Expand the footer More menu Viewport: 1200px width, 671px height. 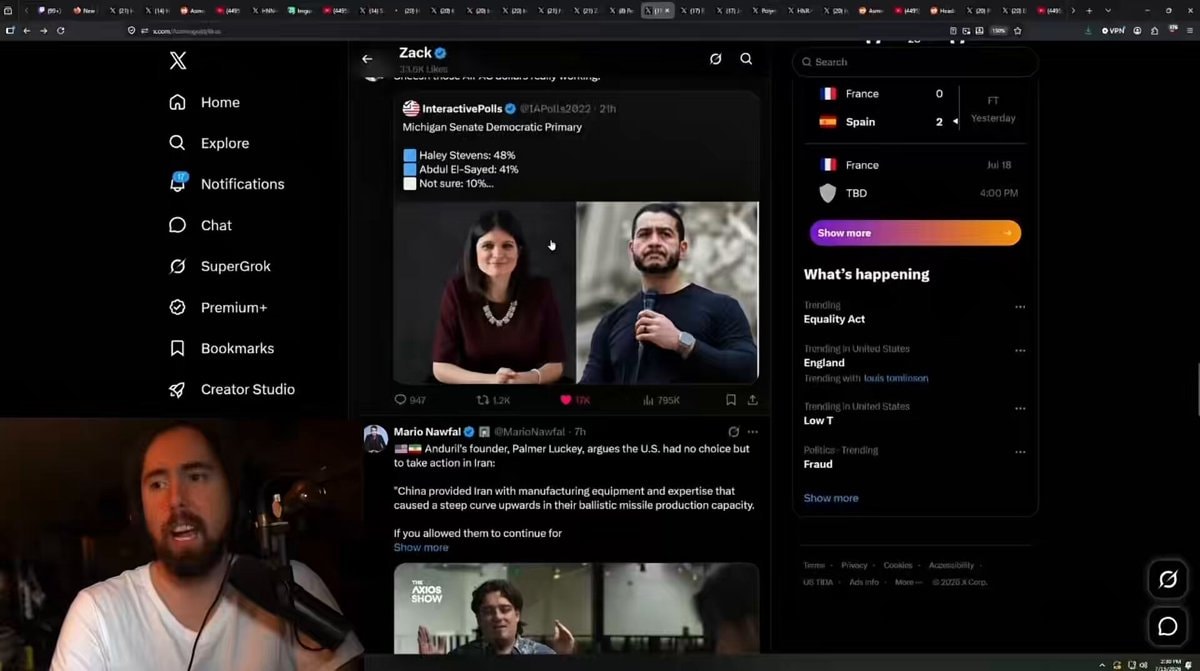coord(906,582)
